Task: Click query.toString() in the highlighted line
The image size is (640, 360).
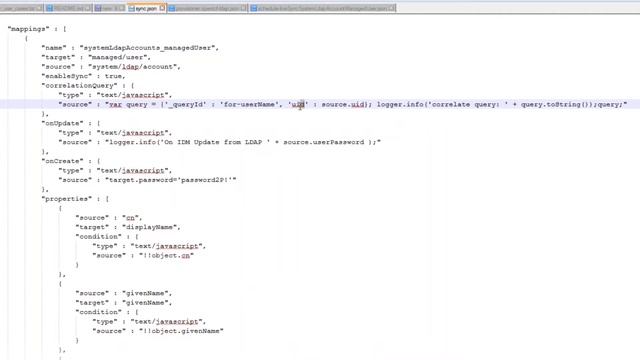Action: (x=556, y=104)
